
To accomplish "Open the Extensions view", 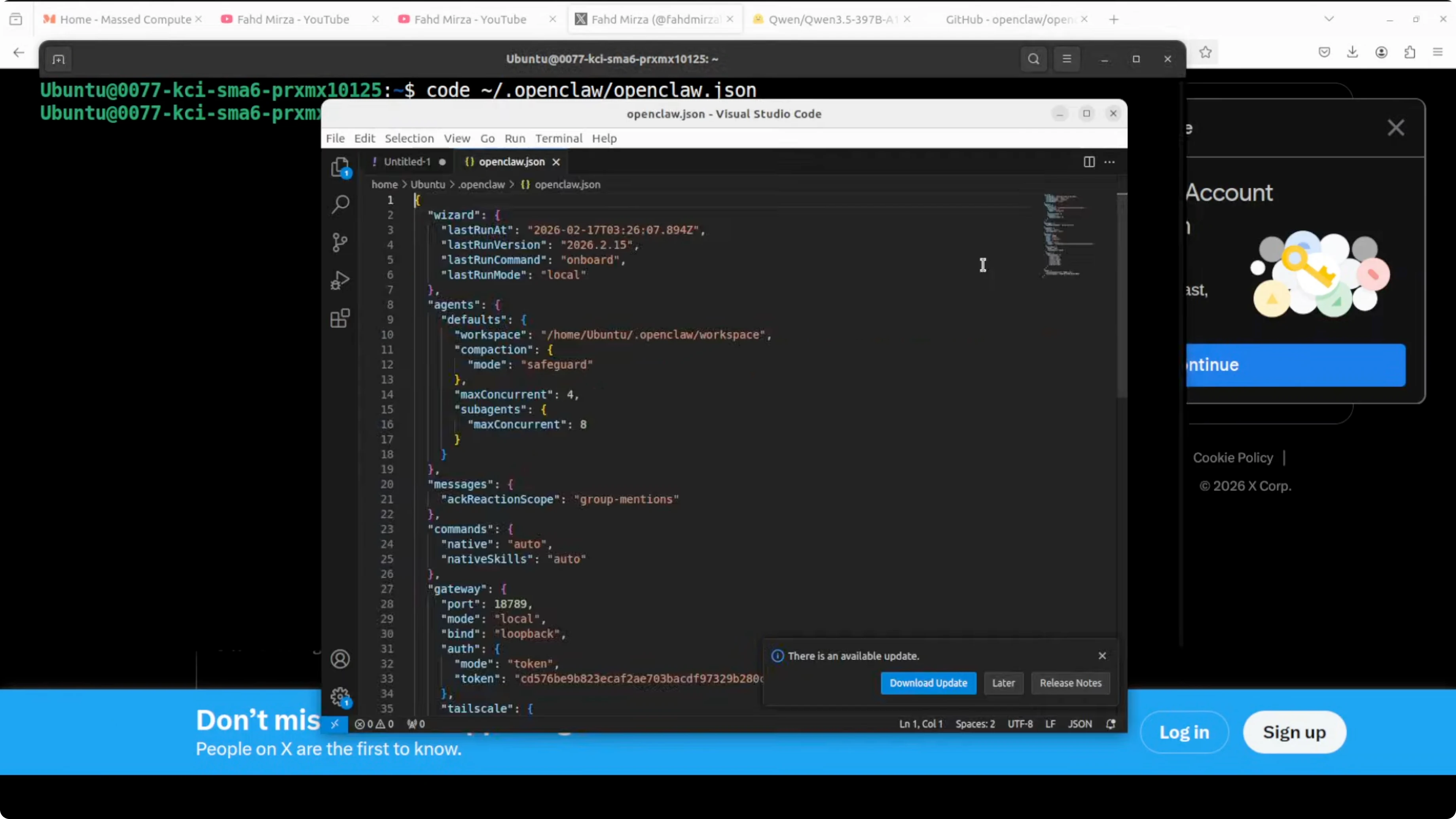I will [340, 318].
